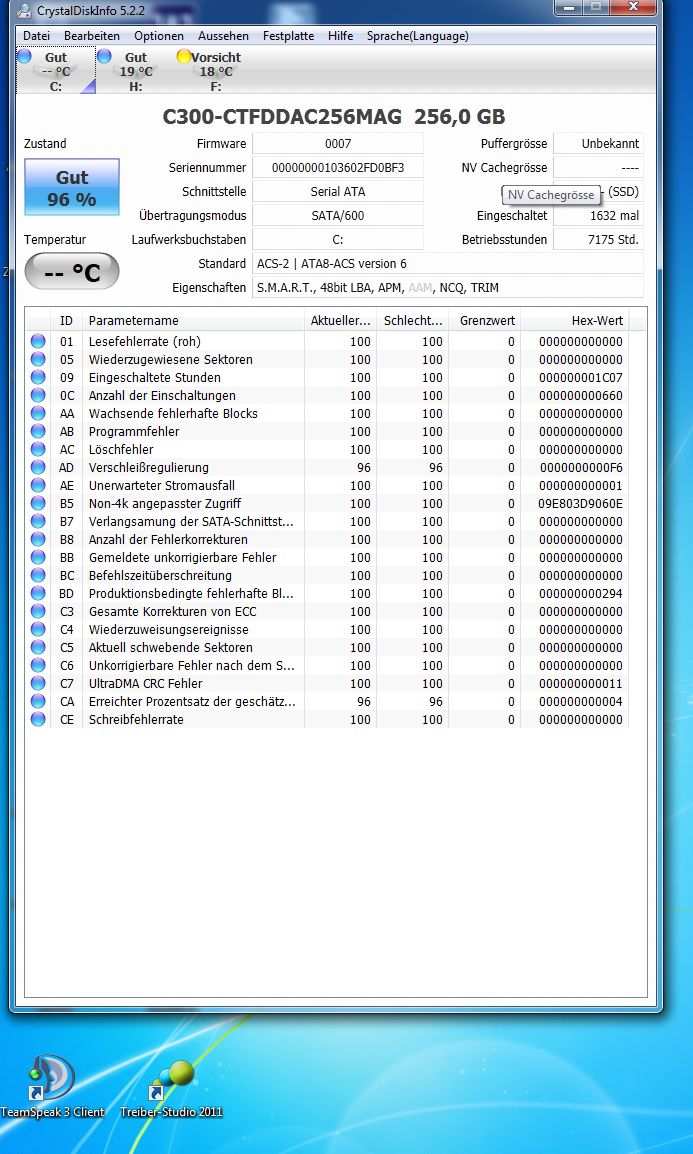Open the Hilfe menu
Screen dimensions: 693x1154
(x=341, y=35)
